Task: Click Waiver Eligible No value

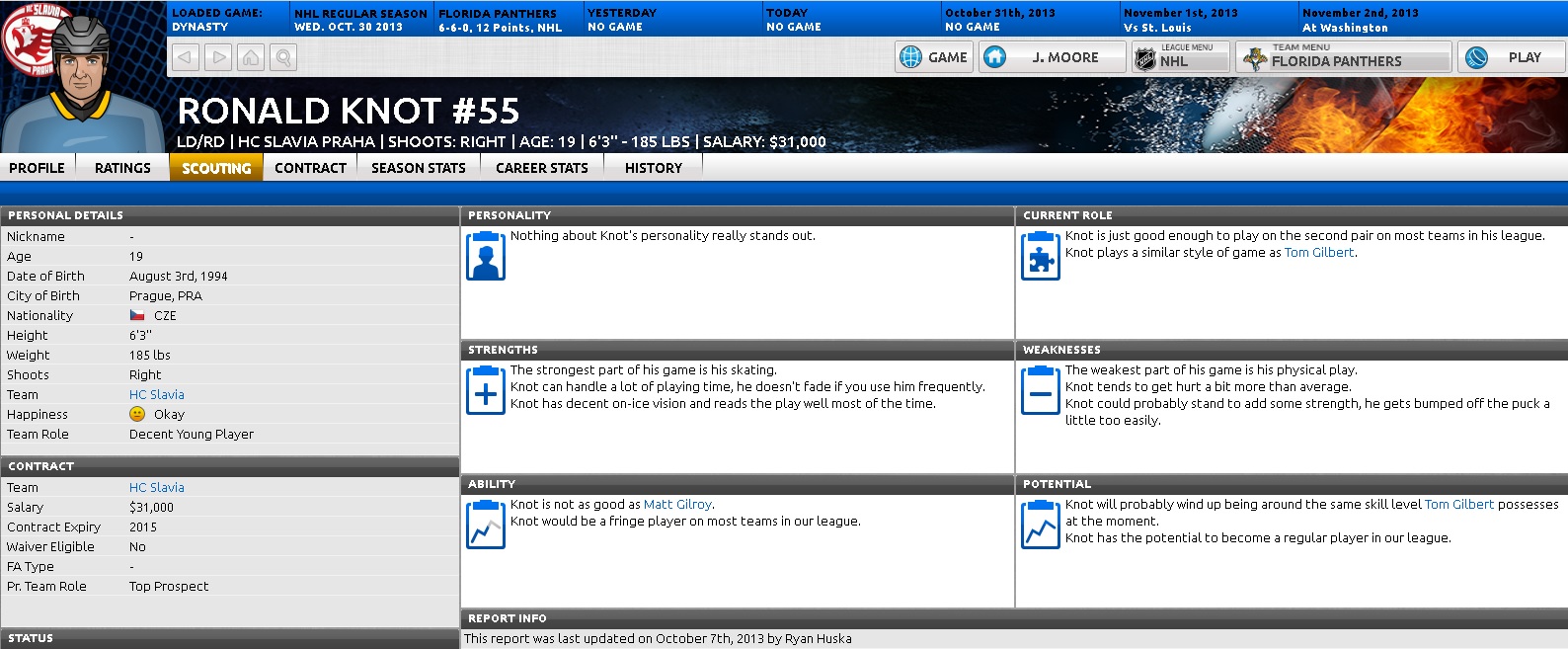Action: point(137,546)
